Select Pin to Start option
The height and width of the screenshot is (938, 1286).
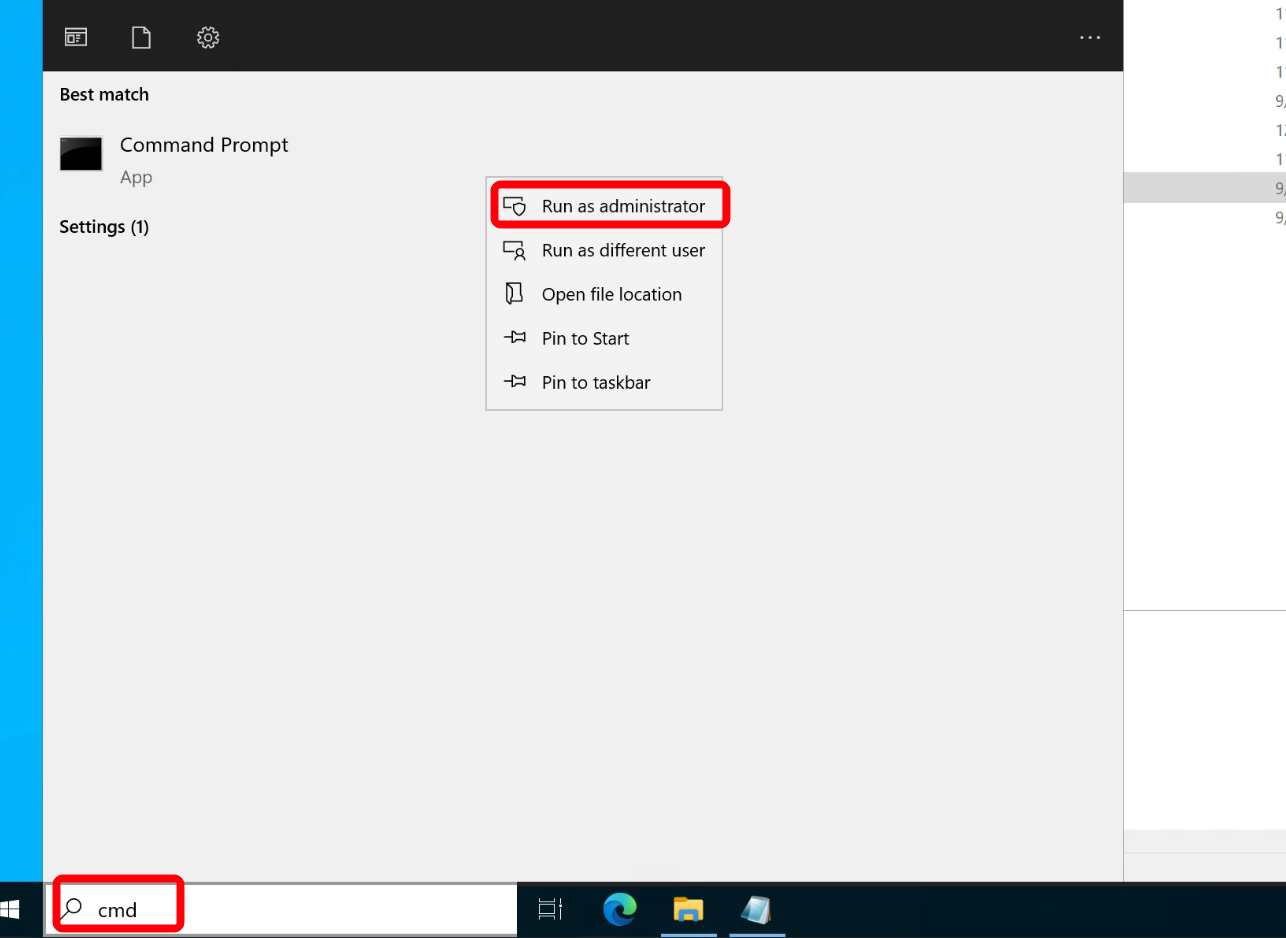585,338
